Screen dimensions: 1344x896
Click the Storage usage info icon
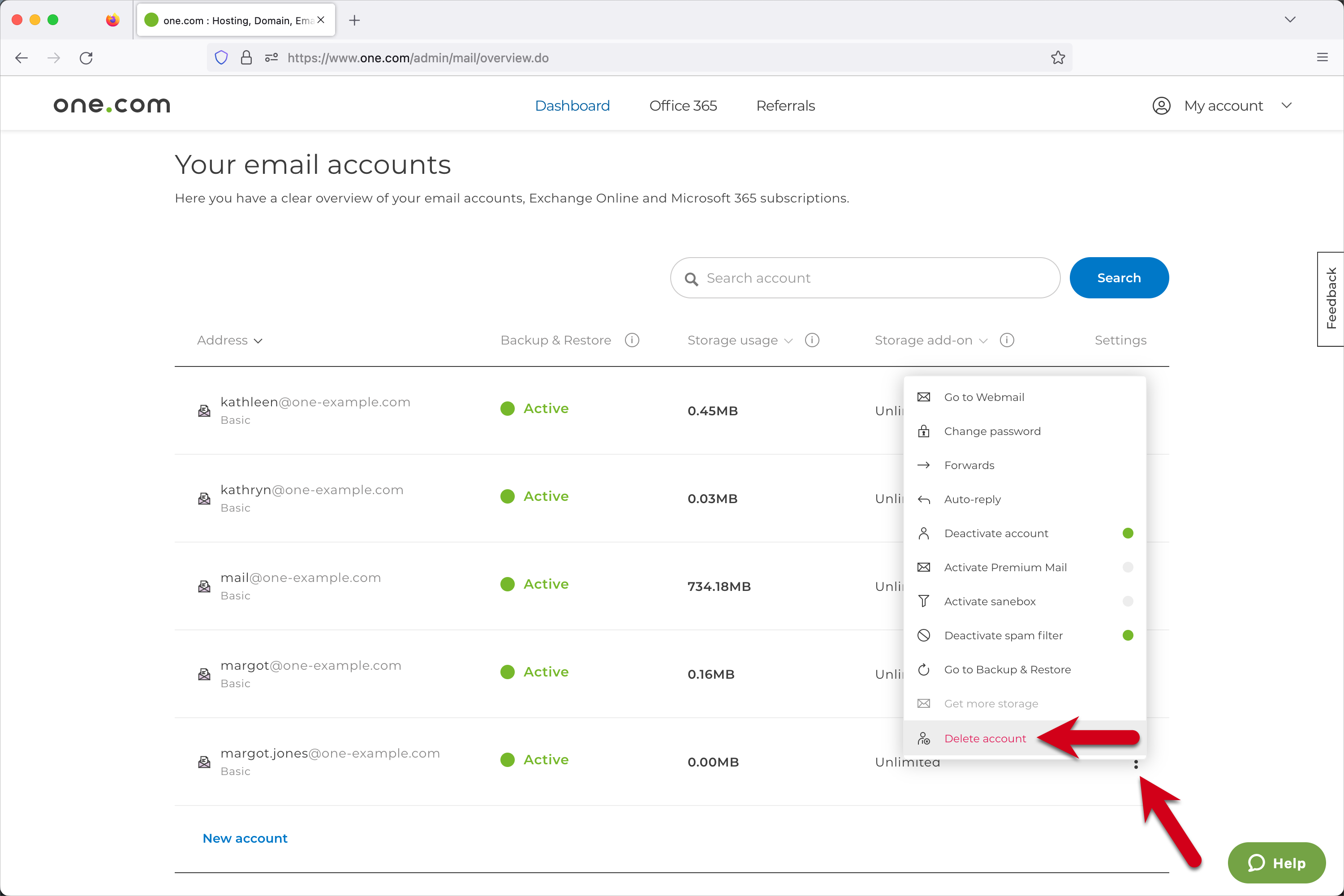tap(811, 340)
